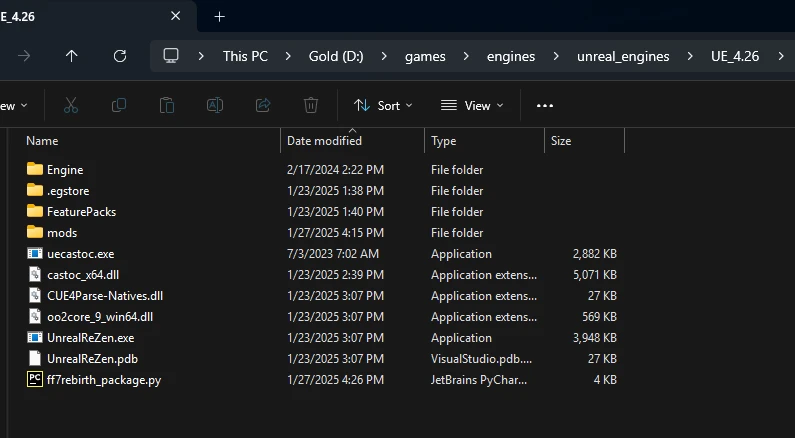This screenshot has height=438, width=795.
Task: Select file name UnrealReZen.exe
Action: [91, 338]
